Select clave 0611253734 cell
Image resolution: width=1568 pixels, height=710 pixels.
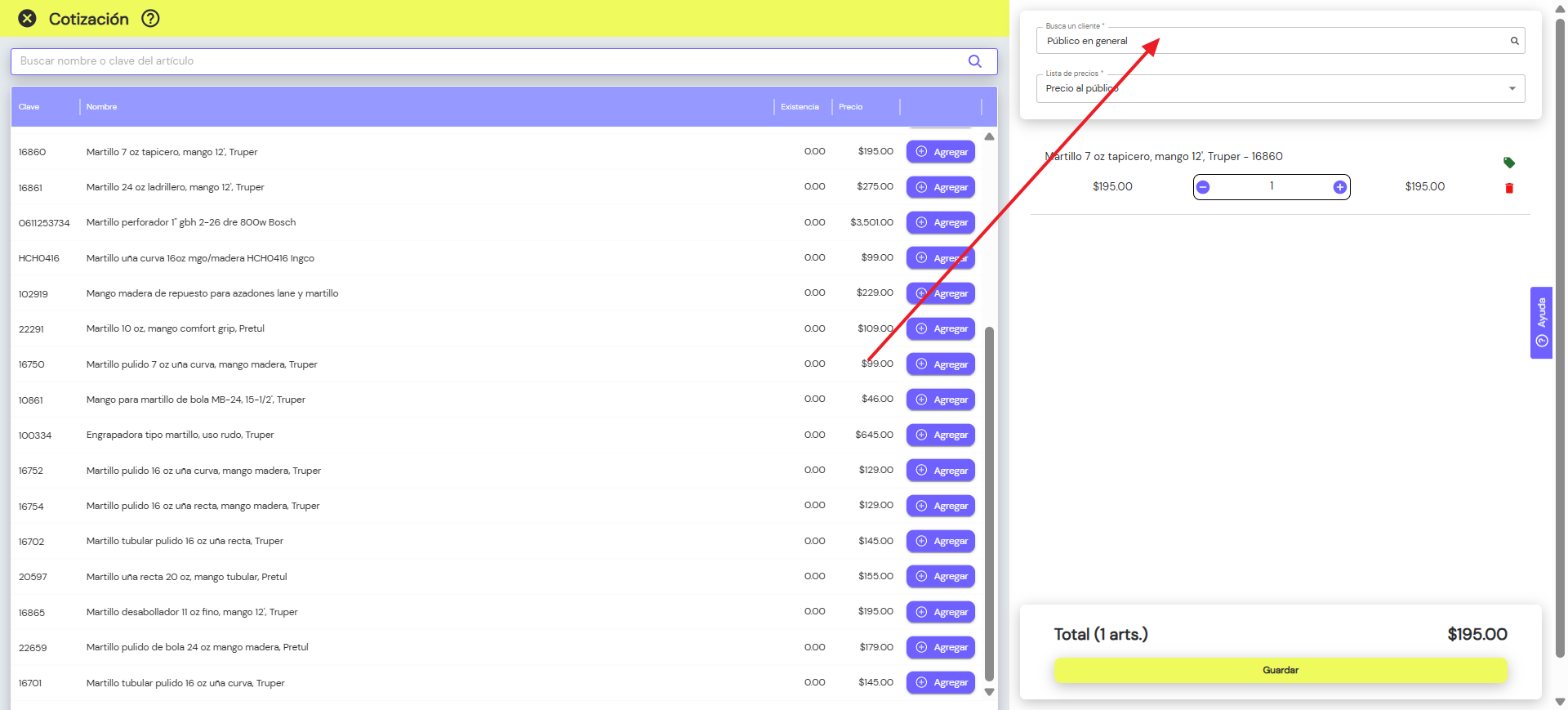pos(44,223)
